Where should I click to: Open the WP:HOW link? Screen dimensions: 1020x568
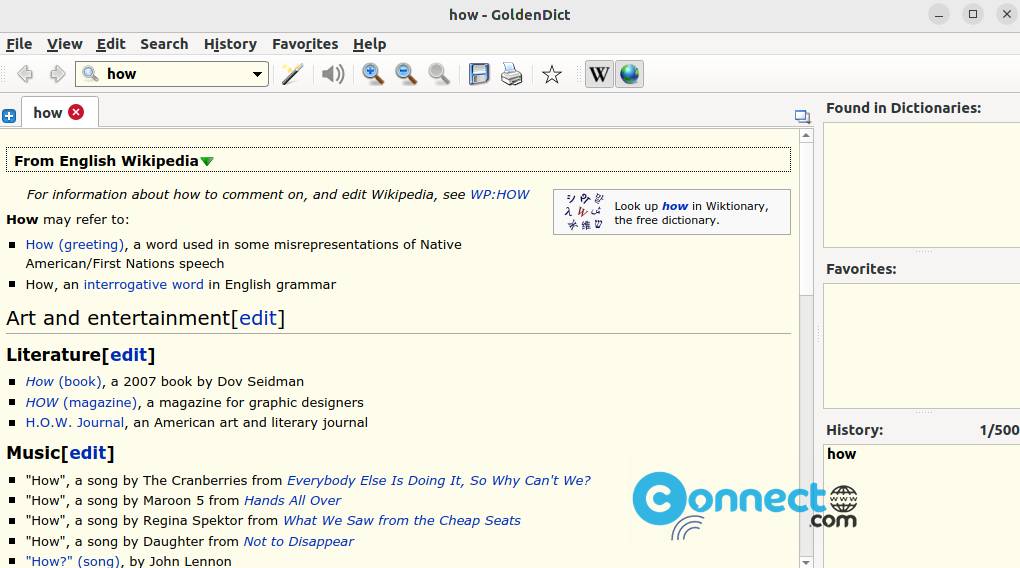coord(500,195)
